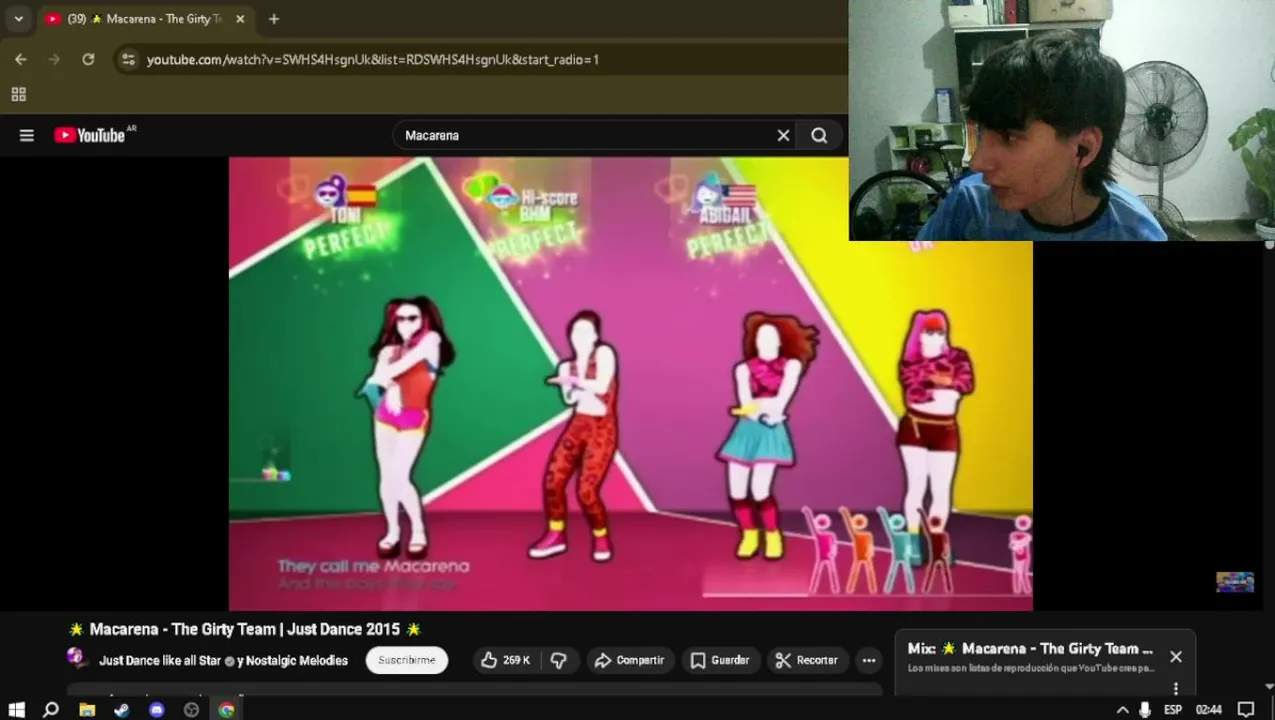
Task: Open the tab search dropdown arrow
Action: [18, 19]
